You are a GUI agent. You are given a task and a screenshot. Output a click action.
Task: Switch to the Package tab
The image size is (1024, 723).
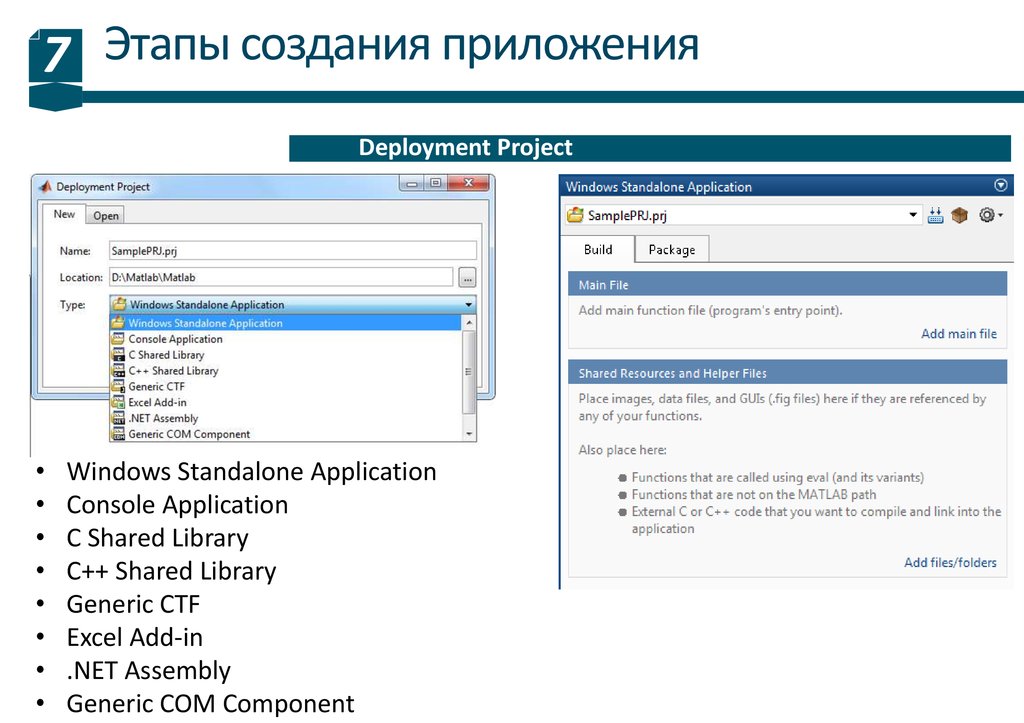coord(671,250)
